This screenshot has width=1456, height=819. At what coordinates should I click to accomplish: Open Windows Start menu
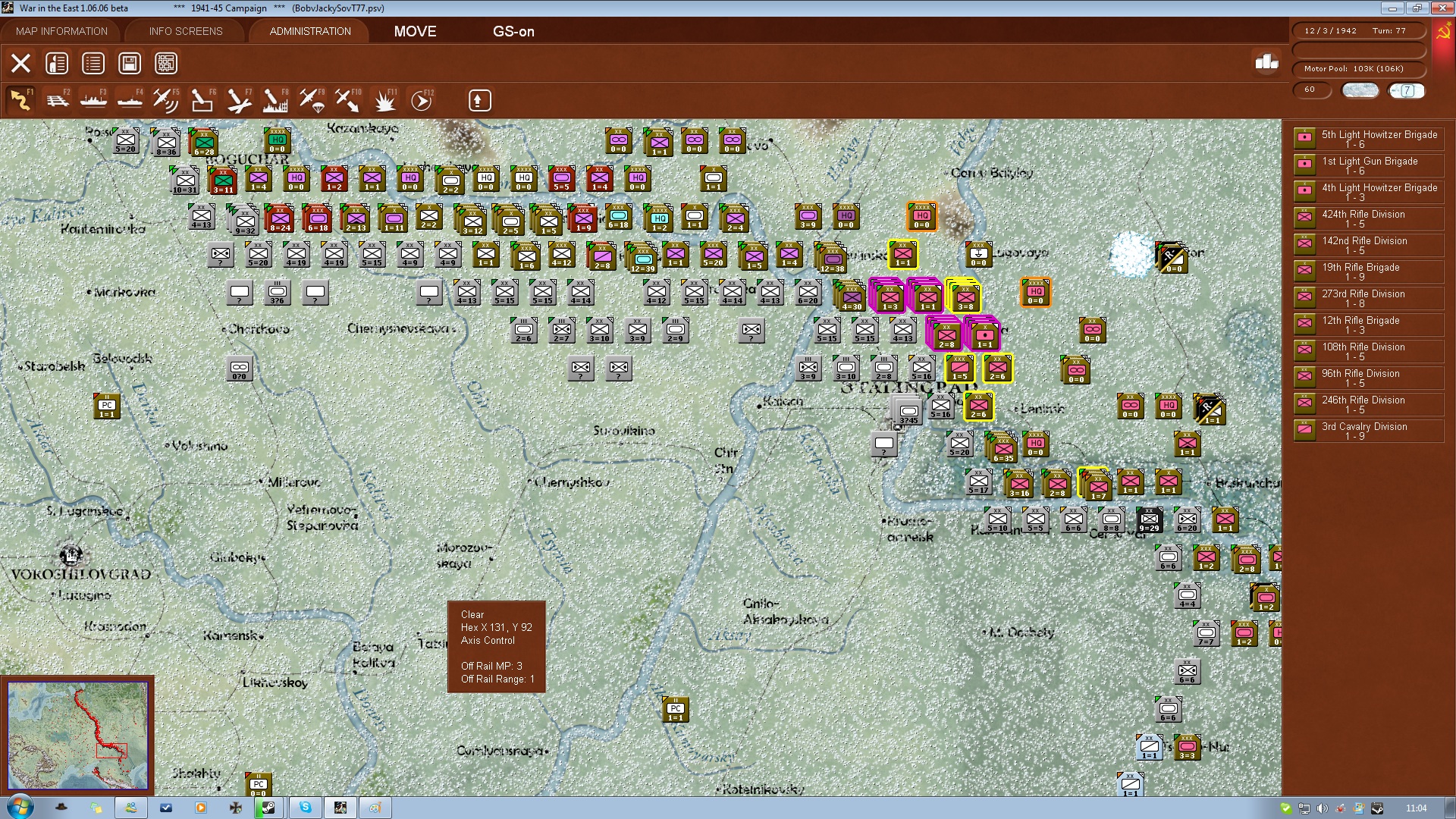coord(20,807)
